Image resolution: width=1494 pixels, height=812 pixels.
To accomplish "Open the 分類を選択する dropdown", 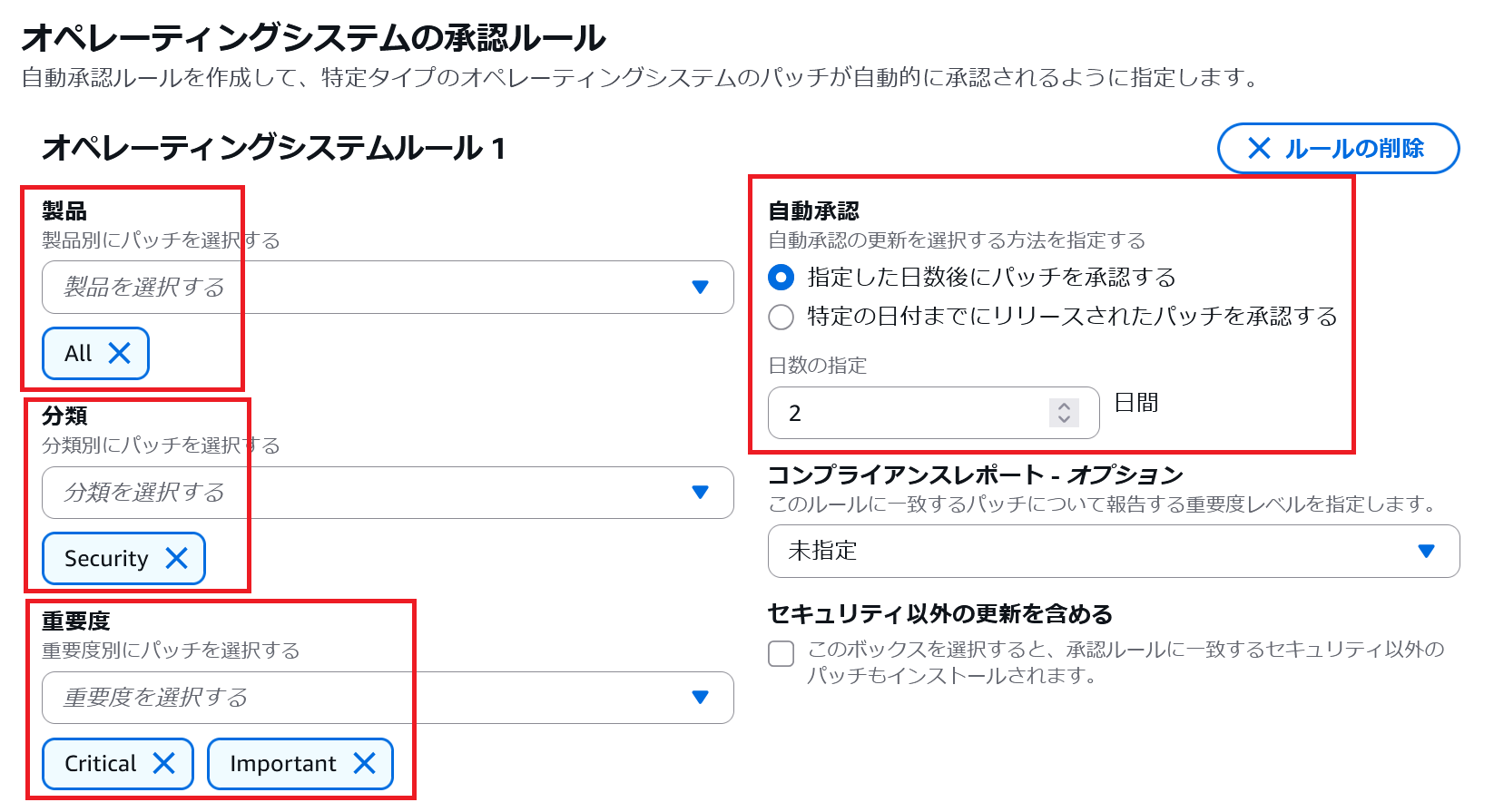I will pos(363,493).
